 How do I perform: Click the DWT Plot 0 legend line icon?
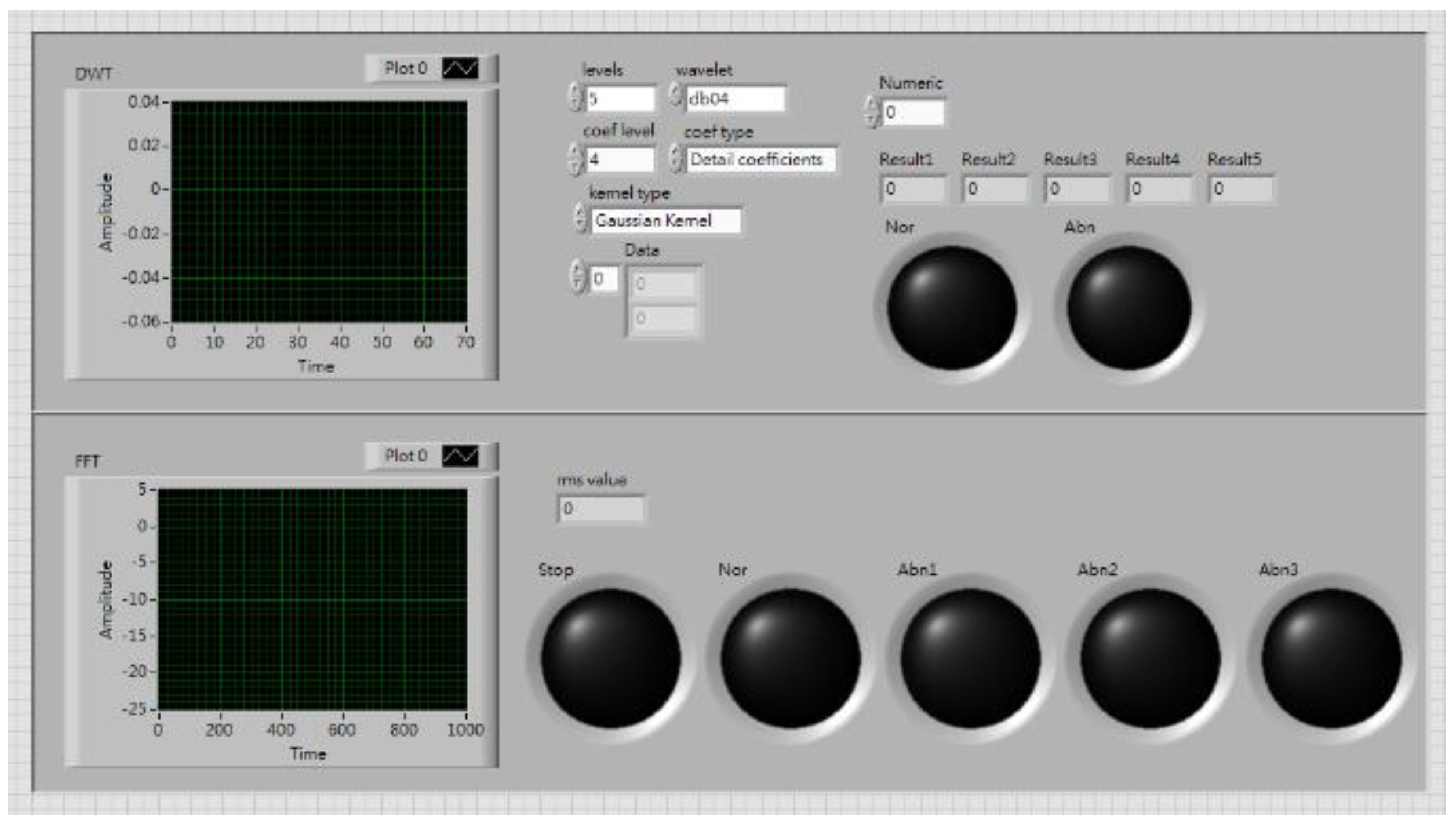[x=460, y=69]
